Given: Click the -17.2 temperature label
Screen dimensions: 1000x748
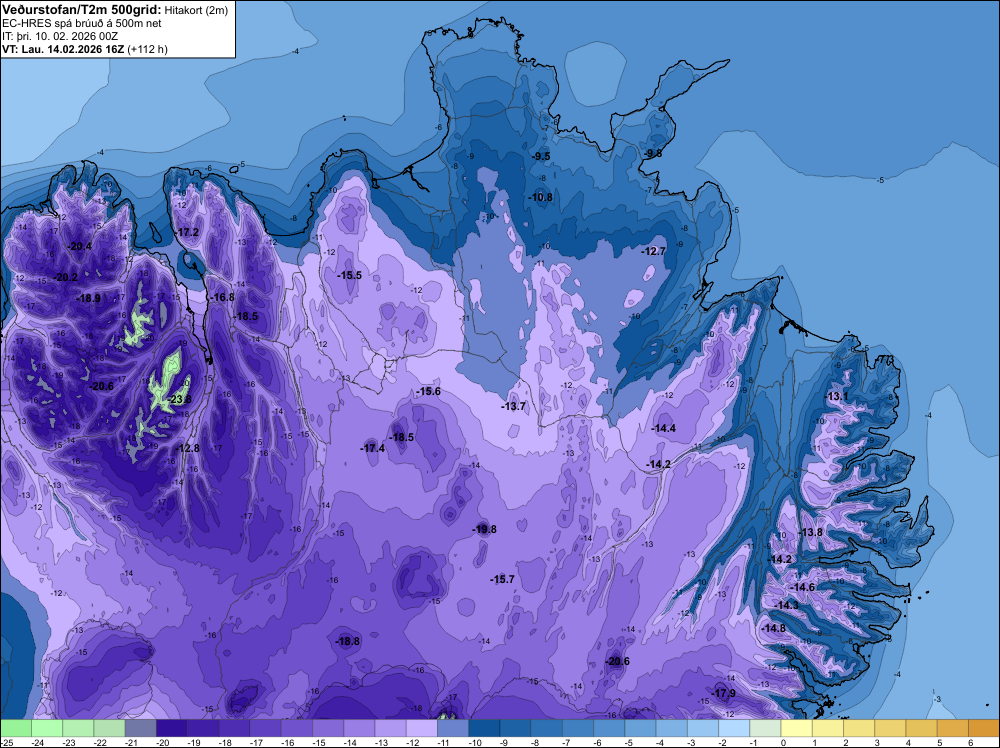Looking at the screenshot, I should pyautogui.click(x=187, y=232).
